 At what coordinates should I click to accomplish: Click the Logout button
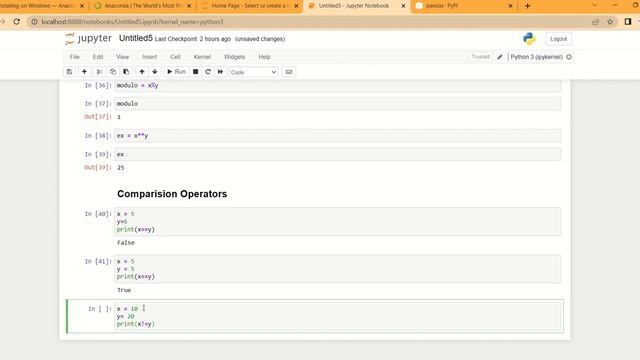tap(558, 39)
